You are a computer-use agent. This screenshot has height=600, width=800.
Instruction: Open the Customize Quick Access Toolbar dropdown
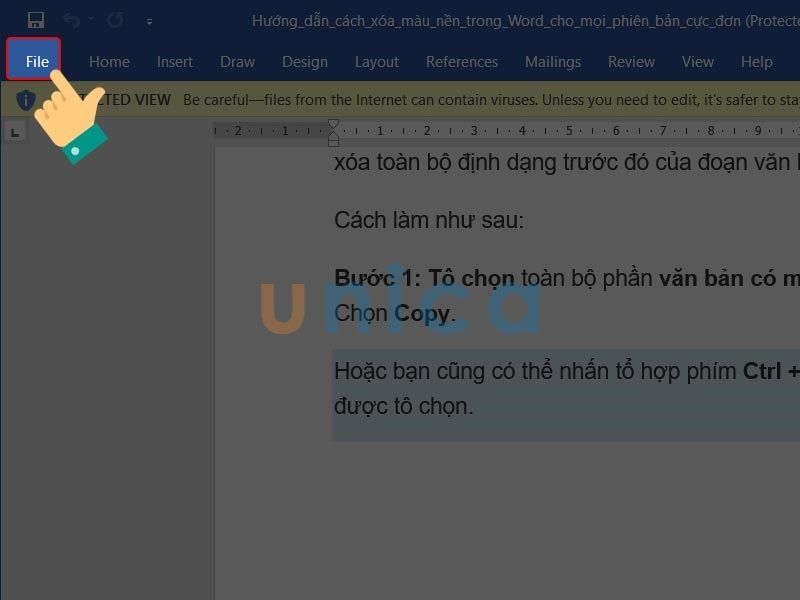150,20
